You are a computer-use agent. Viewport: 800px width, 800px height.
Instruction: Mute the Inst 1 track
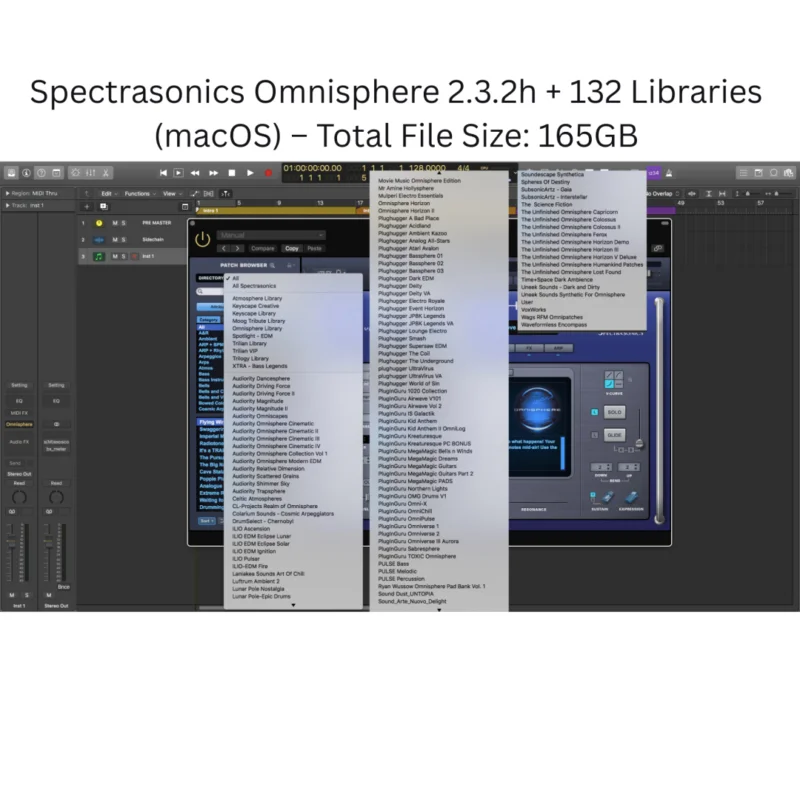pos(114,256)
